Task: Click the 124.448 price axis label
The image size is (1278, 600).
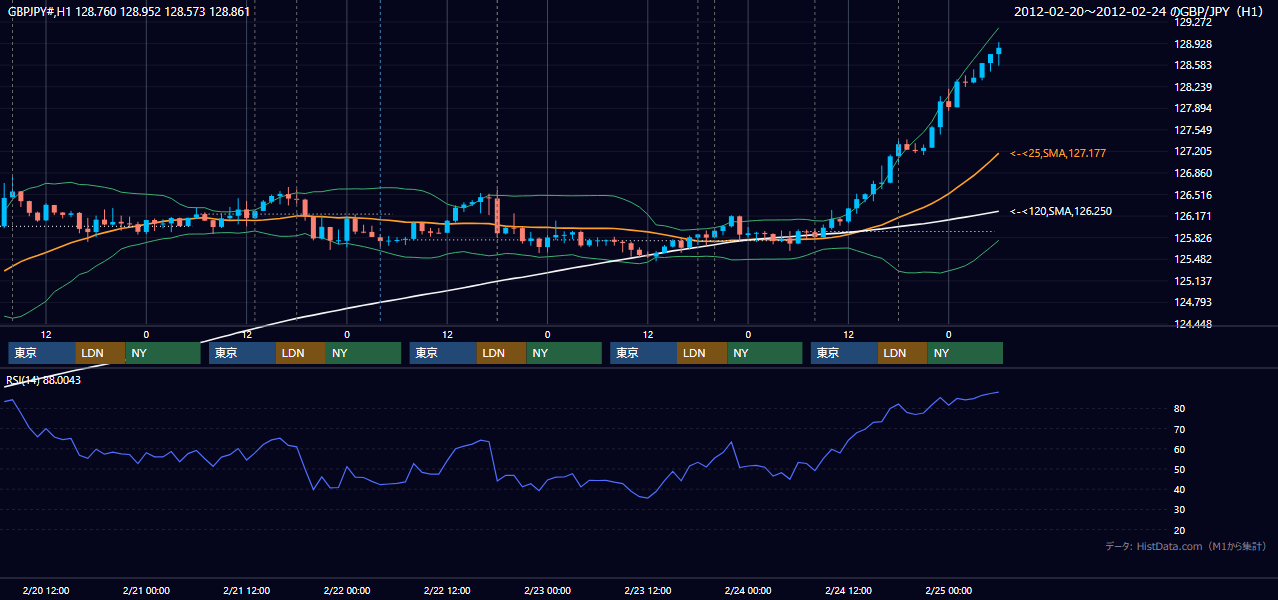Action: tap(1194, 324)
